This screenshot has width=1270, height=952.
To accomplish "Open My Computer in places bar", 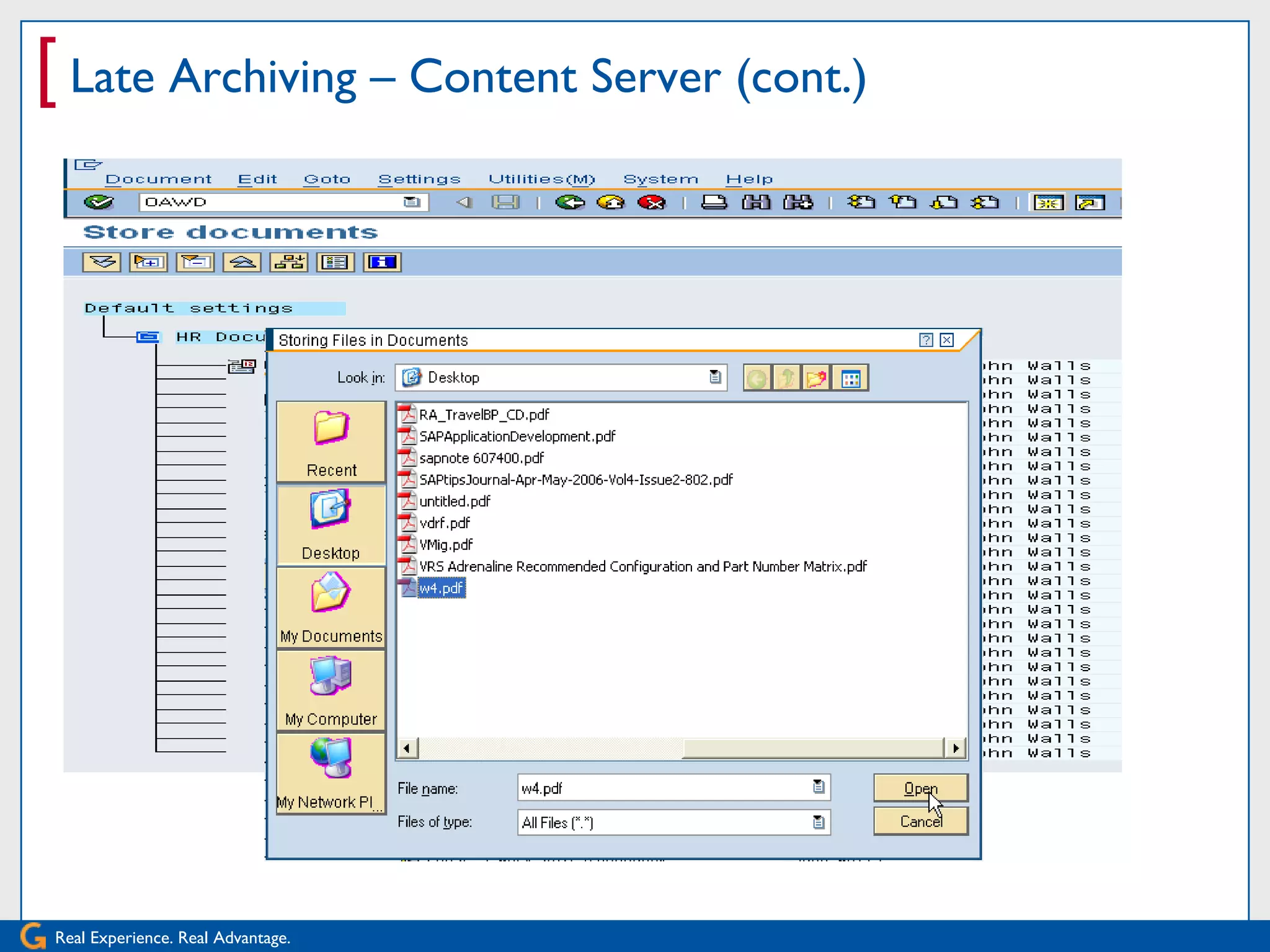I will tap(331, 690).
